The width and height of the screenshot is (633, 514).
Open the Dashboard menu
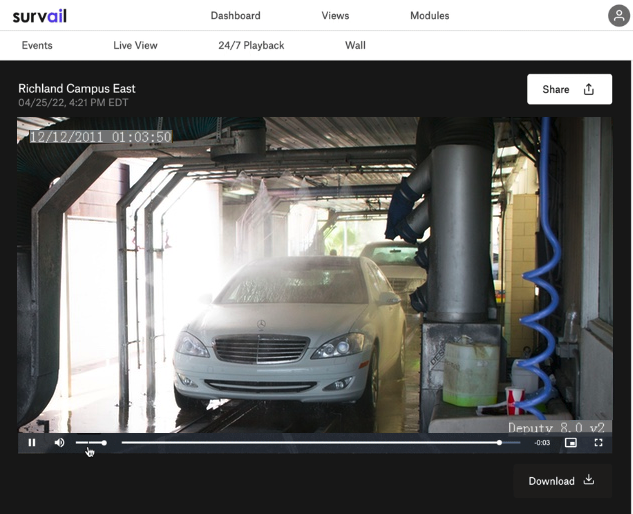coord(235,16)
